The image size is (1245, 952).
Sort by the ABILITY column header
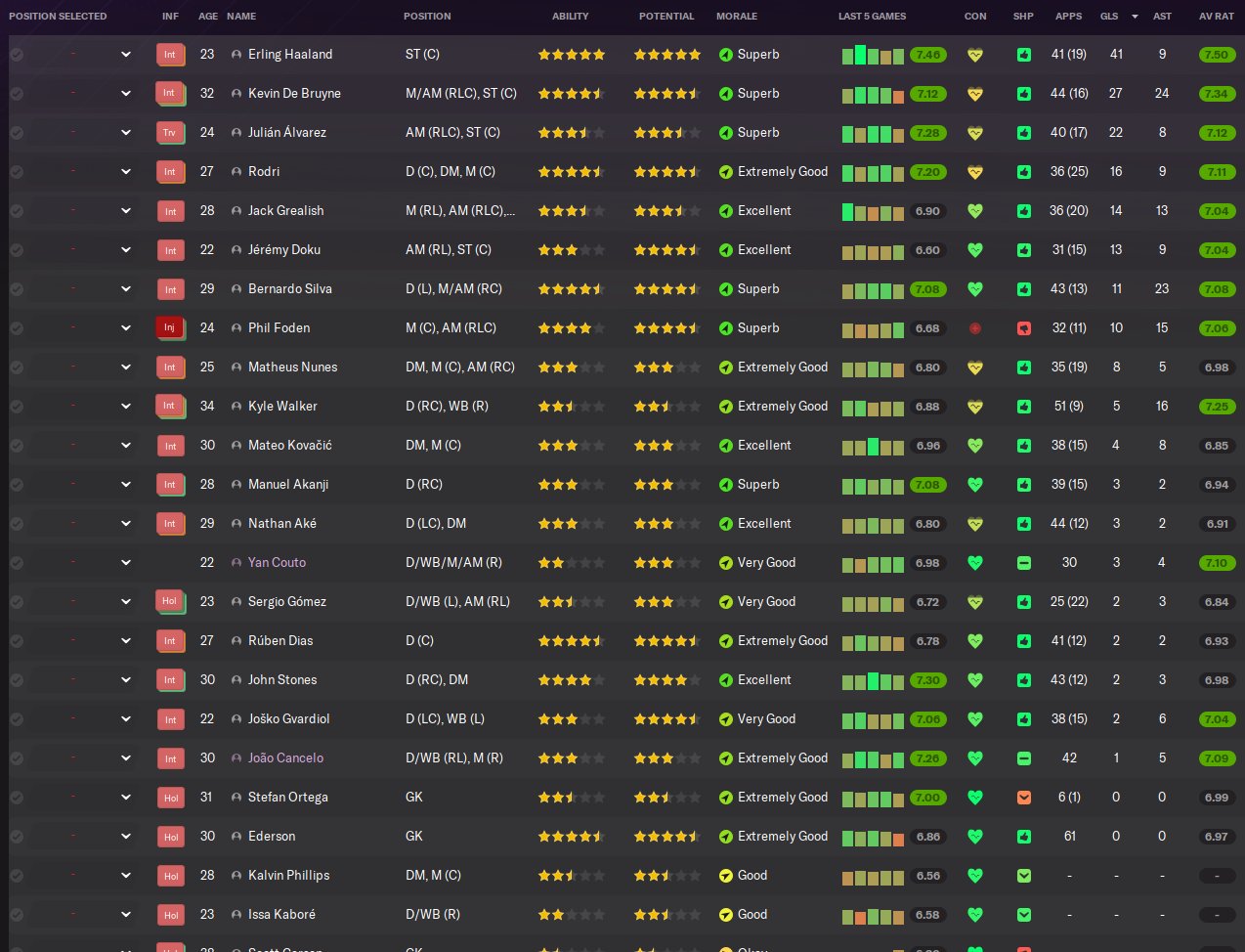click(570, 17)
